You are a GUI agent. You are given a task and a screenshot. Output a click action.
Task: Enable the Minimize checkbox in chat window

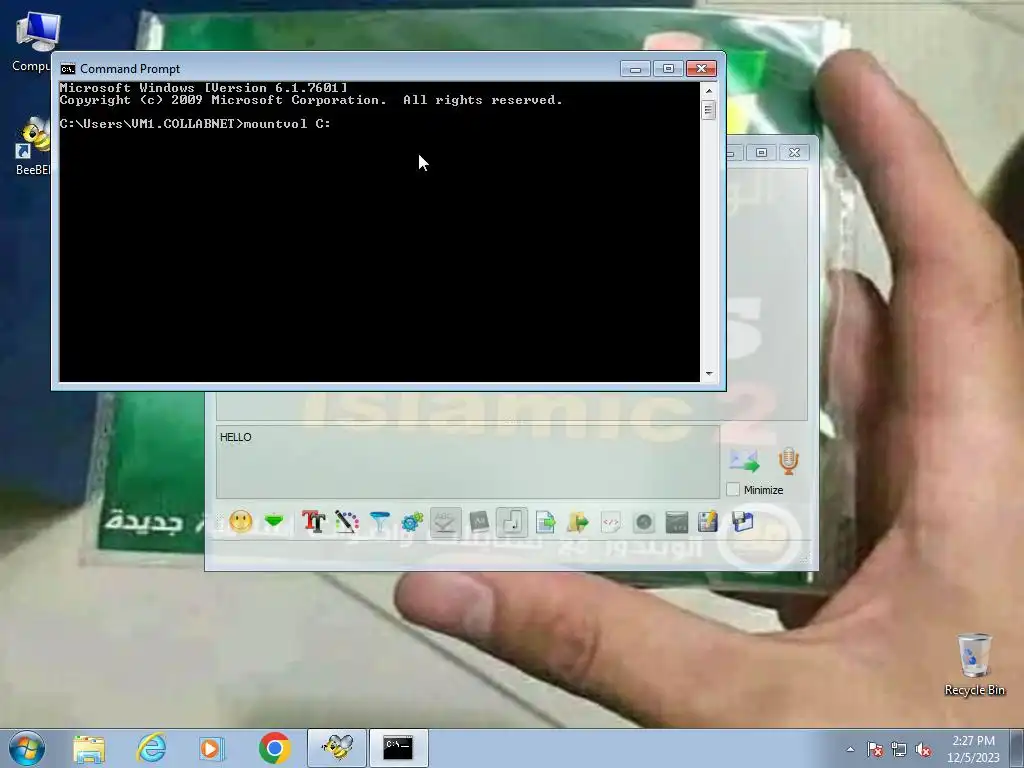[733, 489]
